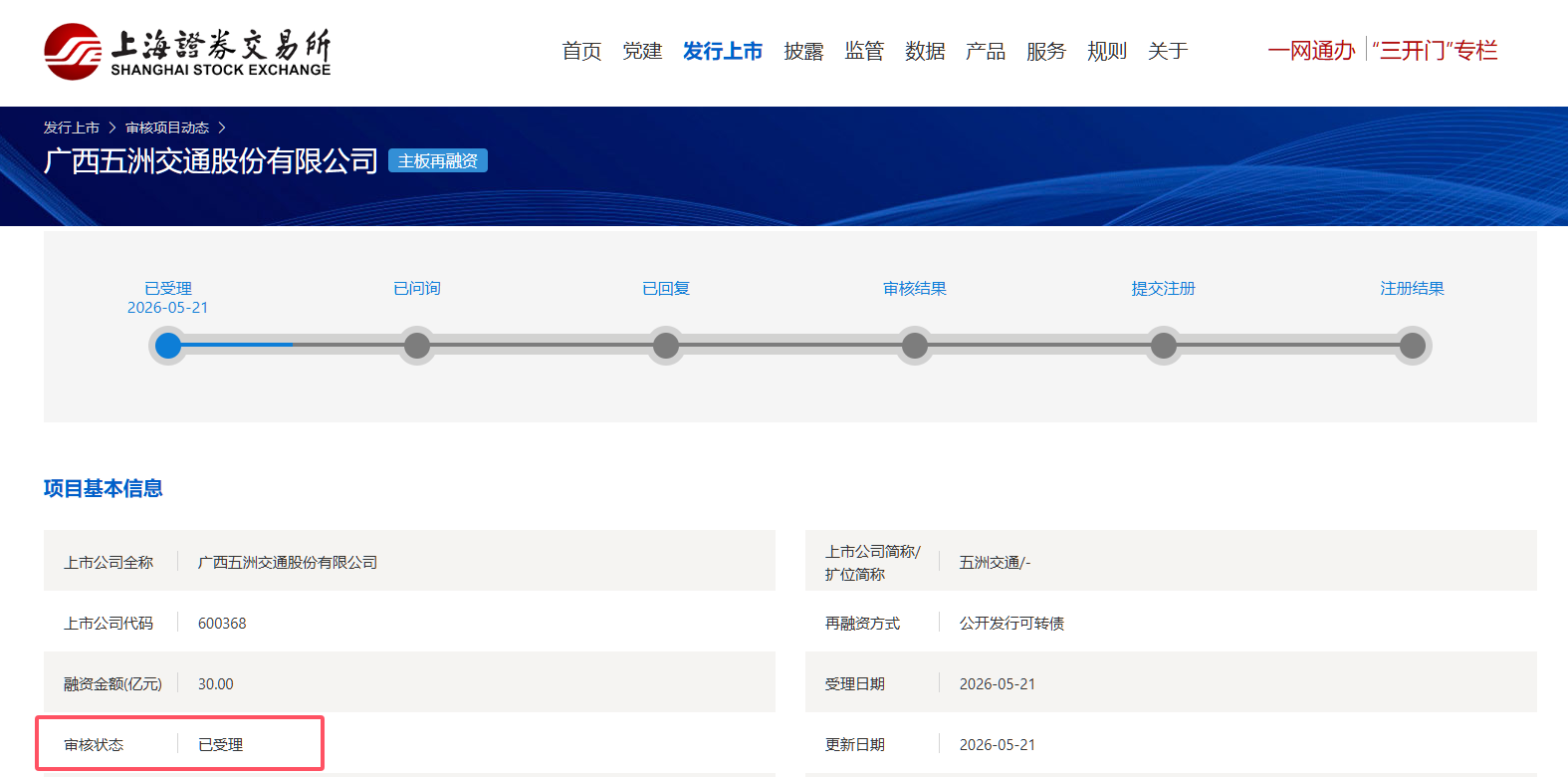1568x777 pixels.
Task: Select the 已问询 timeline step node
Action: (417, 346)
